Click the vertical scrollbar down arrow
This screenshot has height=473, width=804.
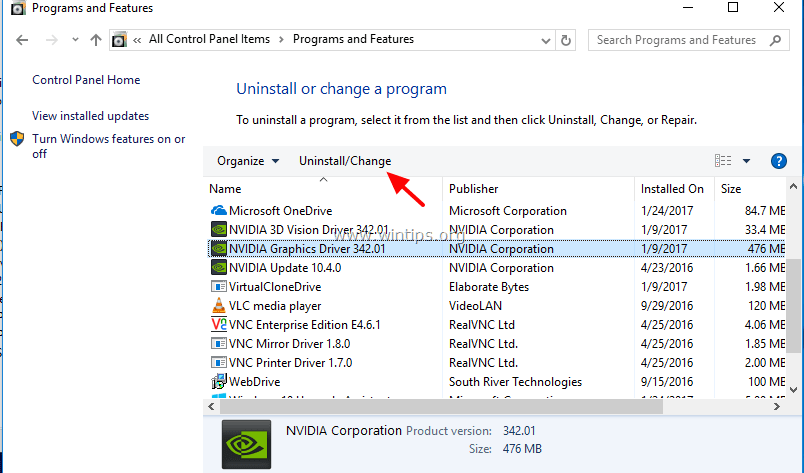pos(794,390)
